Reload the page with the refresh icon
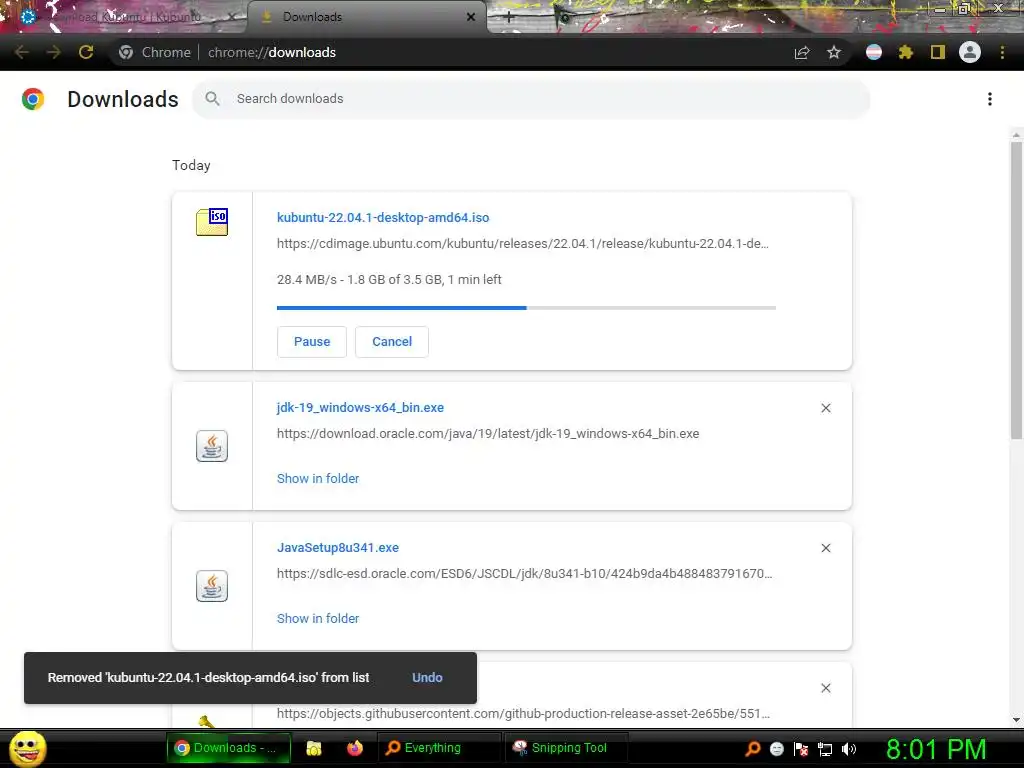Screen dimensions: 1024x768 pos(86,52)
